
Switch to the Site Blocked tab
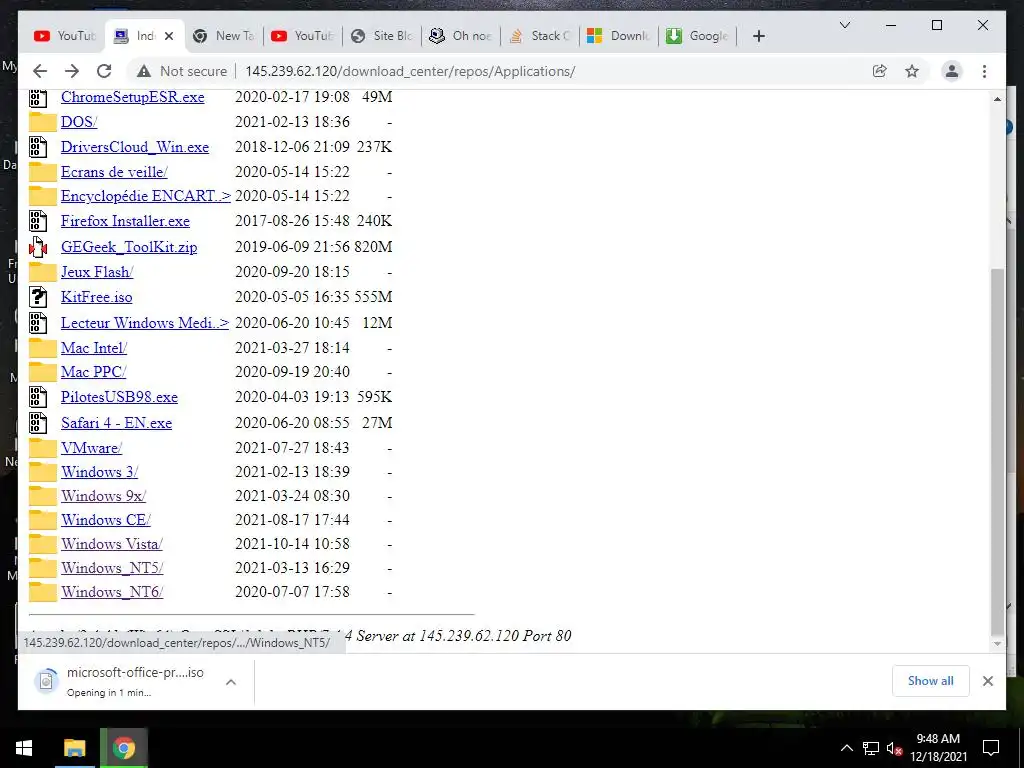[382, 36]
